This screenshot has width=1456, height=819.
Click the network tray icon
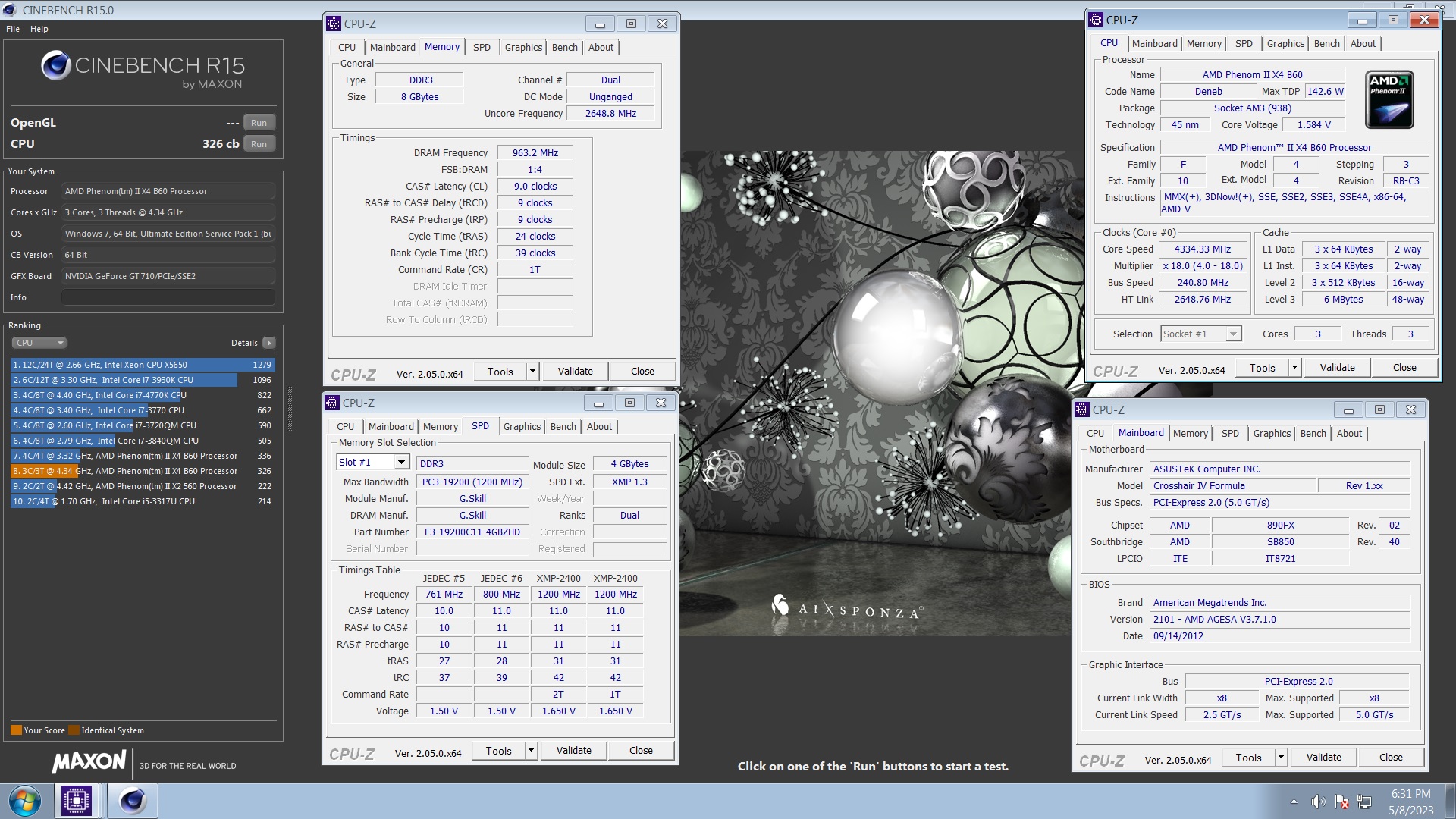coord(1364,802)
